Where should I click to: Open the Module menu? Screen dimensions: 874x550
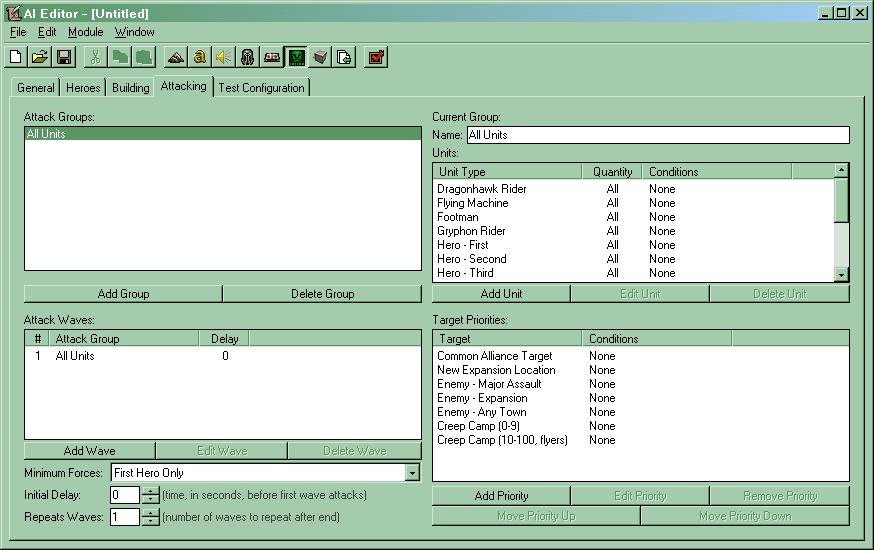tap(85, 32)
